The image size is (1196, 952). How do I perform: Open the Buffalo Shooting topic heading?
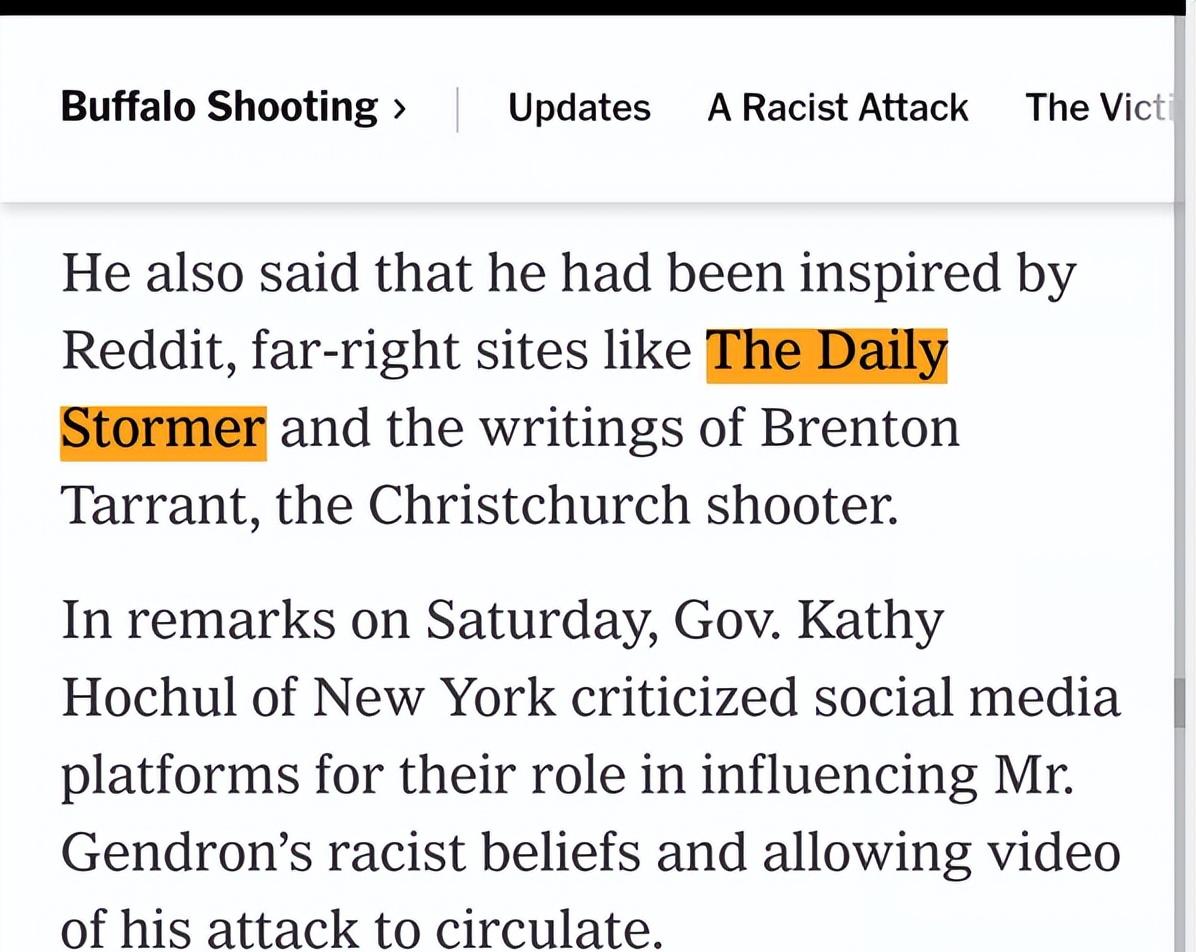tap(219, 107)
